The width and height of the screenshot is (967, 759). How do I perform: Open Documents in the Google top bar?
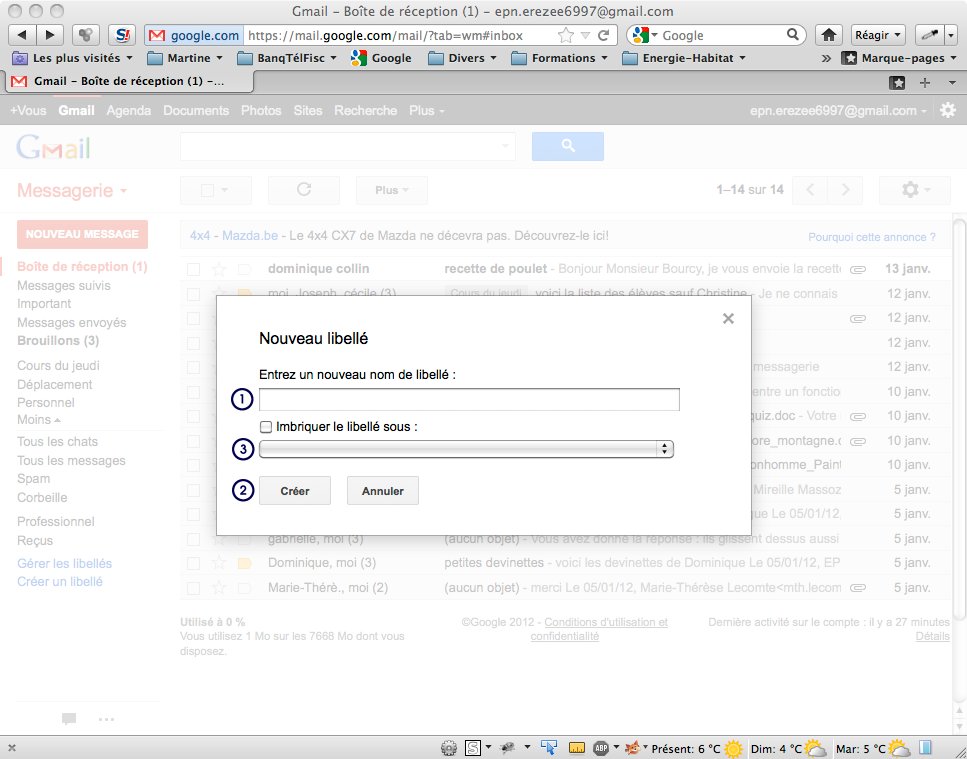tap(196, 111)
